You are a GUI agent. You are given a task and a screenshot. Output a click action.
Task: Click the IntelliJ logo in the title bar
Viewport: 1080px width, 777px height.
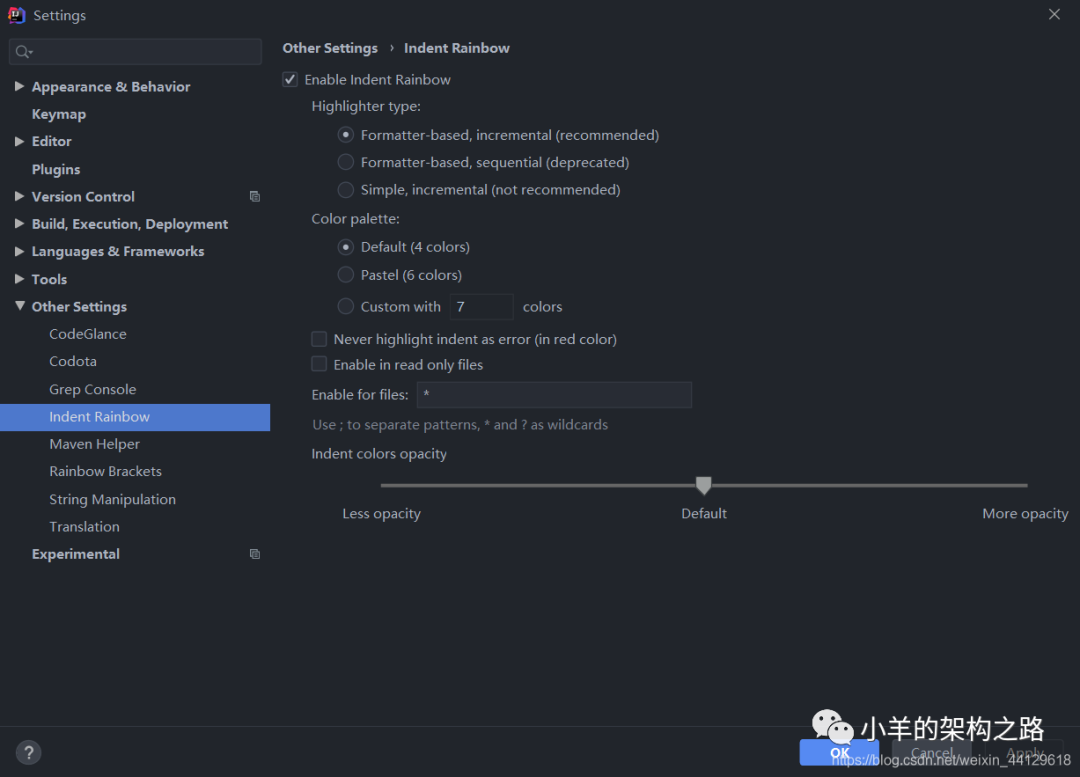[17, 15]
